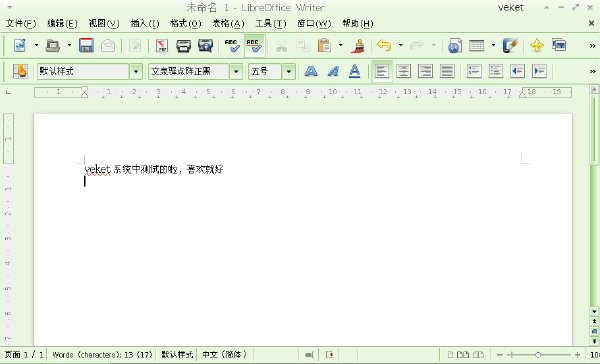This screenshot has height=364, width=600.
Task: Toggle the Bold formatting icon
Action: [x=311, y=71]
